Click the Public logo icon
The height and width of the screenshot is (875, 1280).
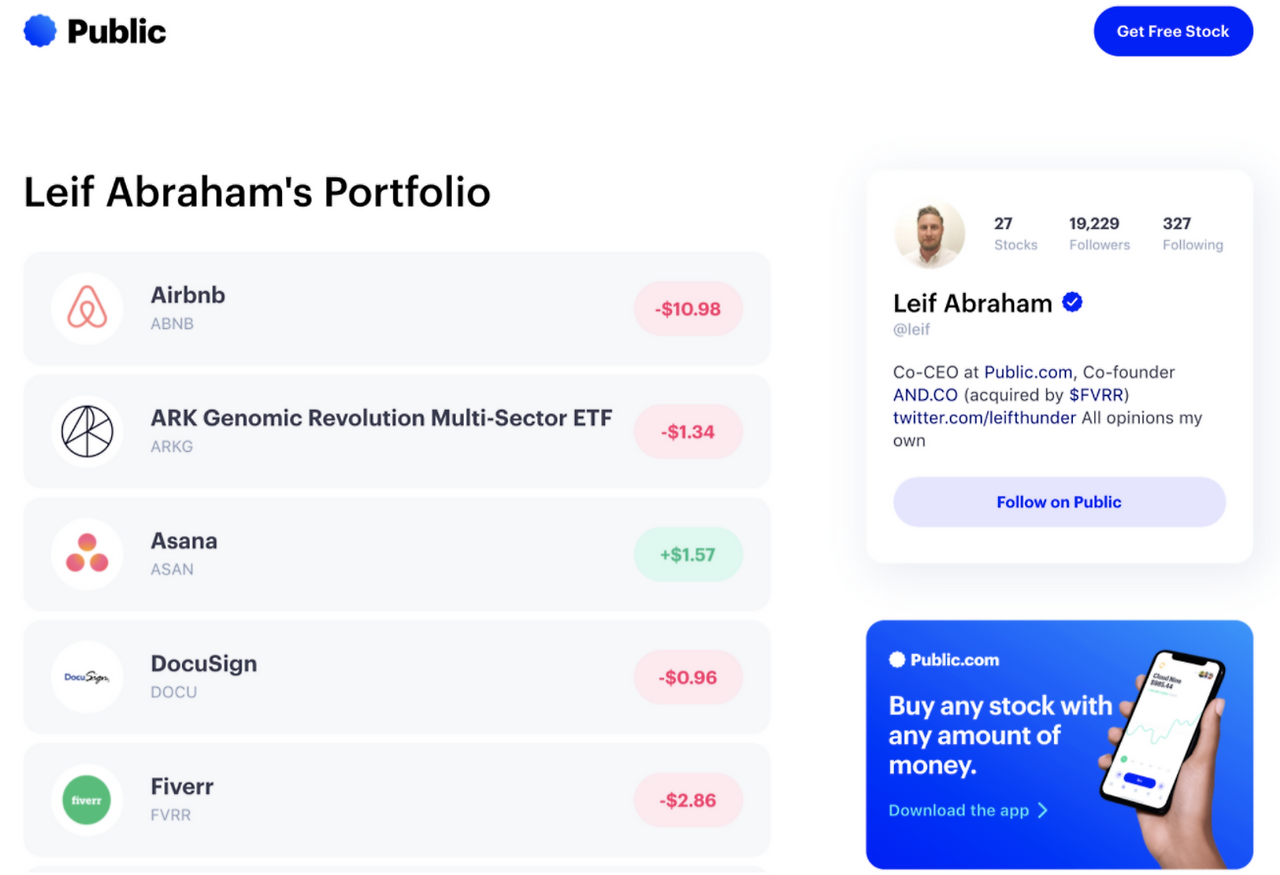[x=40, y=31]
